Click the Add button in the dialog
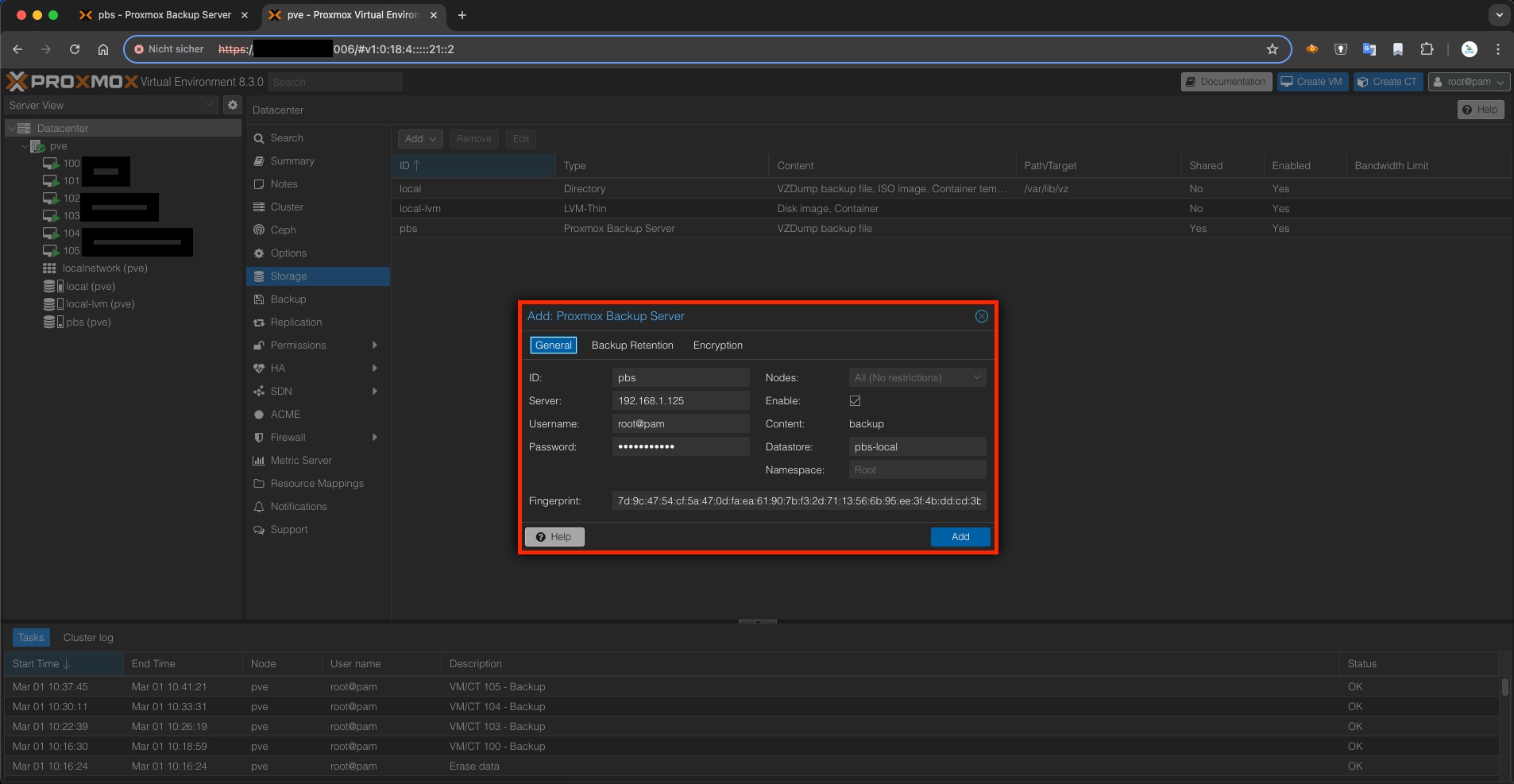The width and height of the screenshot is (1514, 784). [x=959, y=536]
